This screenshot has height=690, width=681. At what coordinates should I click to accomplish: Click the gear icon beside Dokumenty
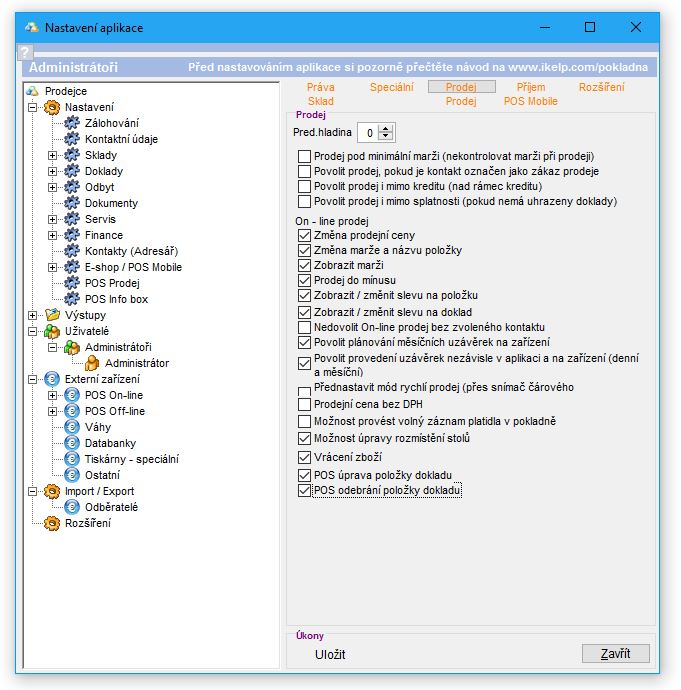coord(72,203)
